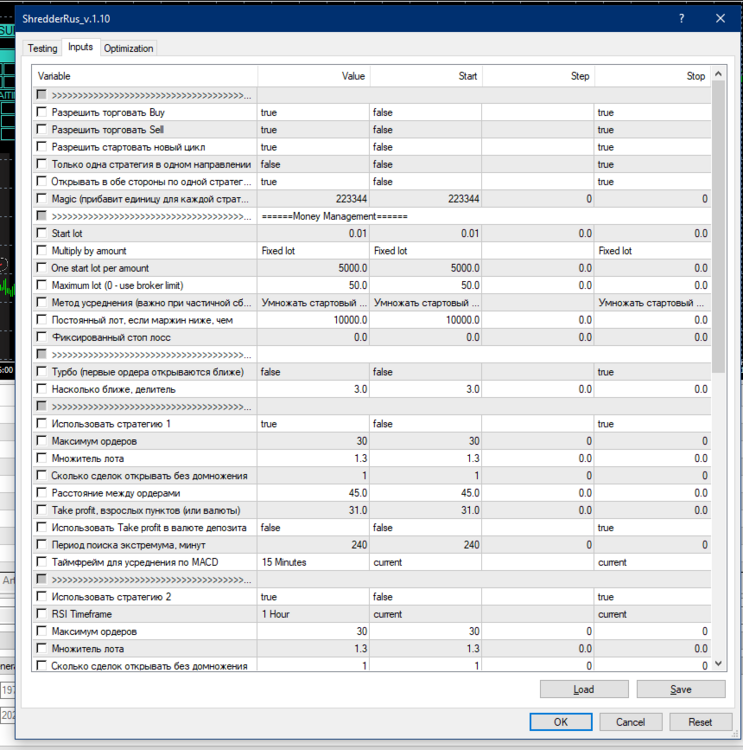Check the Start lot checkbox
The width and height of the screenshot is (743, 750).
pos(42,233)
